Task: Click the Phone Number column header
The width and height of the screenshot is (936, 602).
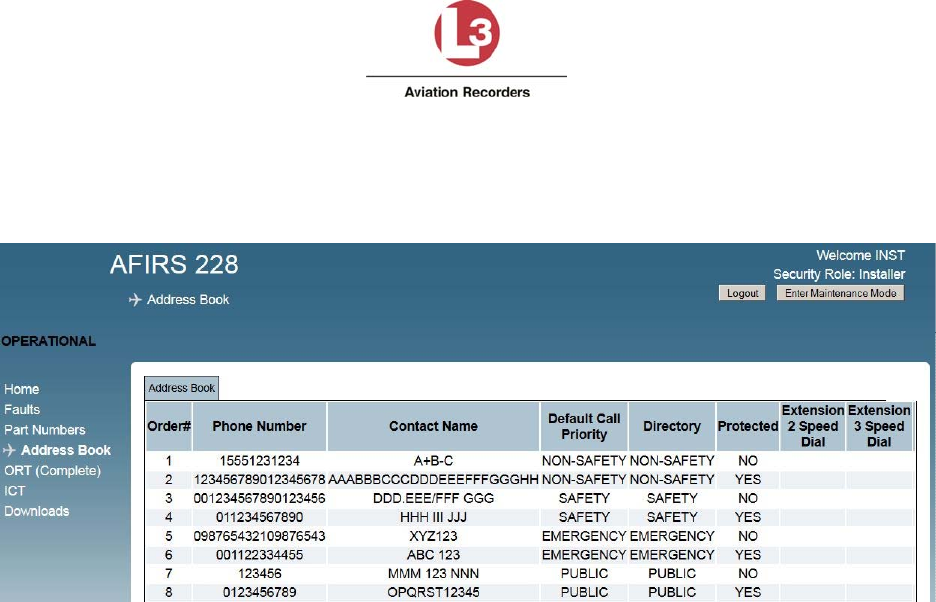Action: 259,426
